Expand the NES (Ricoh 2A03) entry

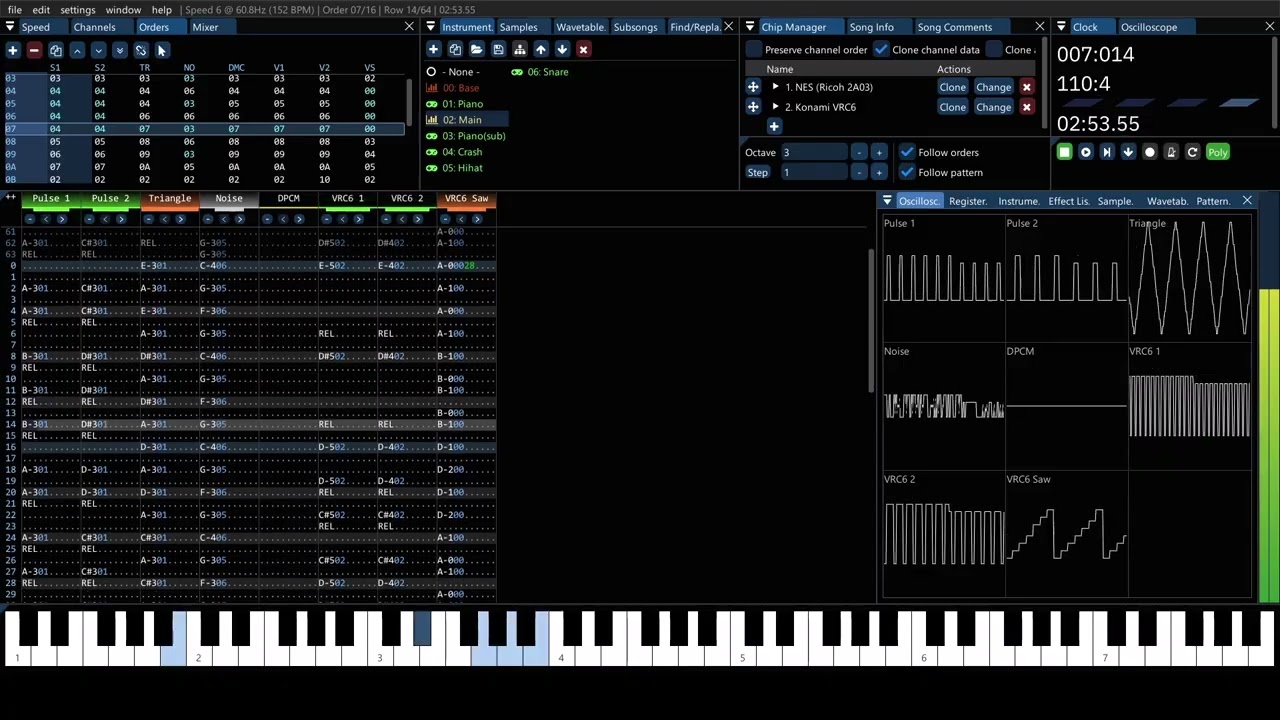776,87
